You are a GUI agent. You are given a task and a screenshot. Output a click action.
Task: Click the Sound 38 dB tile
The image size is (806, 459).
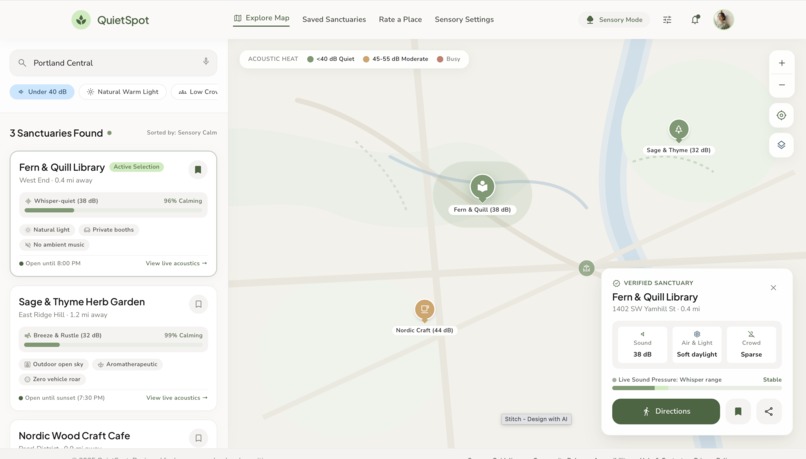point(643,344)
